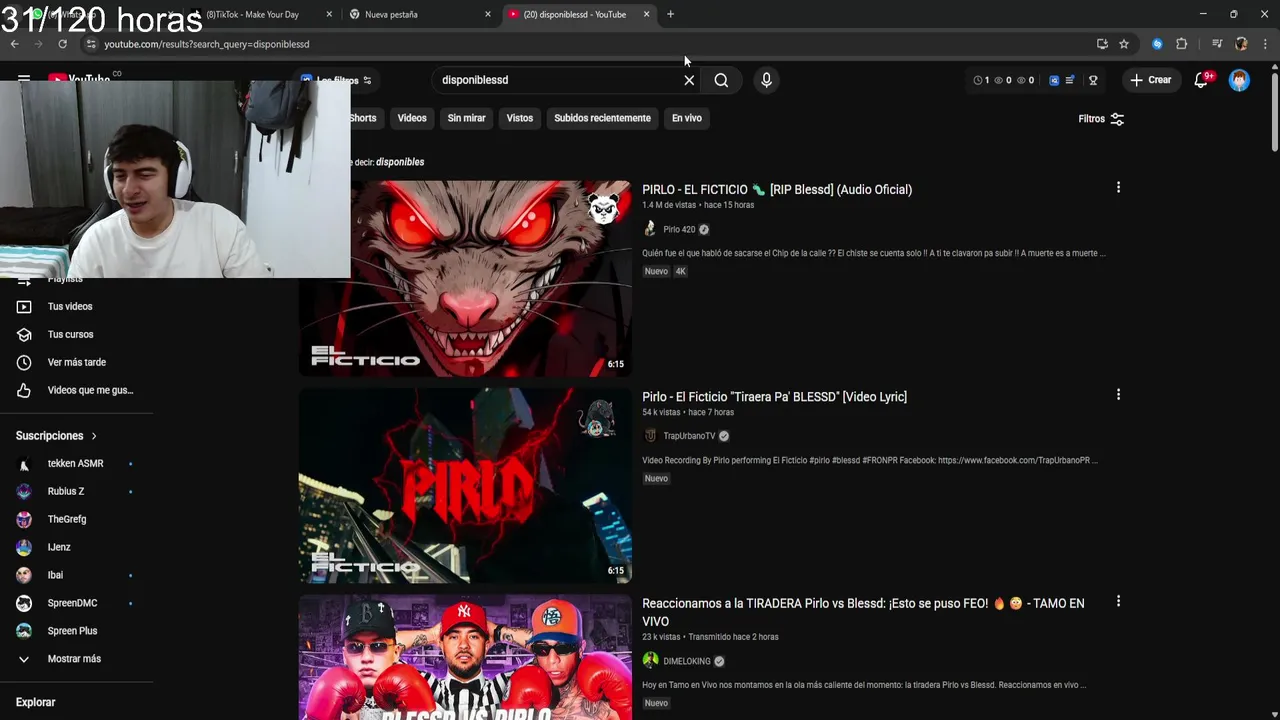Screen dimensions: 1280x720
Task: Expand the Suscripciones section
Action: (56, 436)
